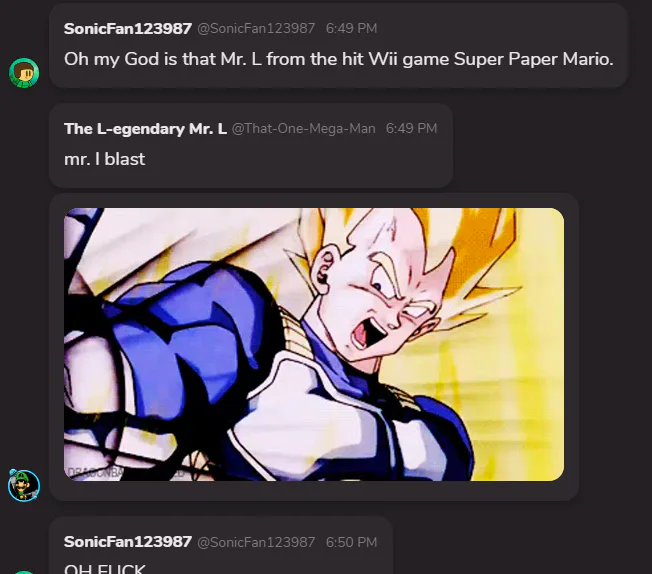This screenshot has height=574, width=652.
Task: Click SonicFan123987's green-haired avatar icon
Action: (24, 73)
